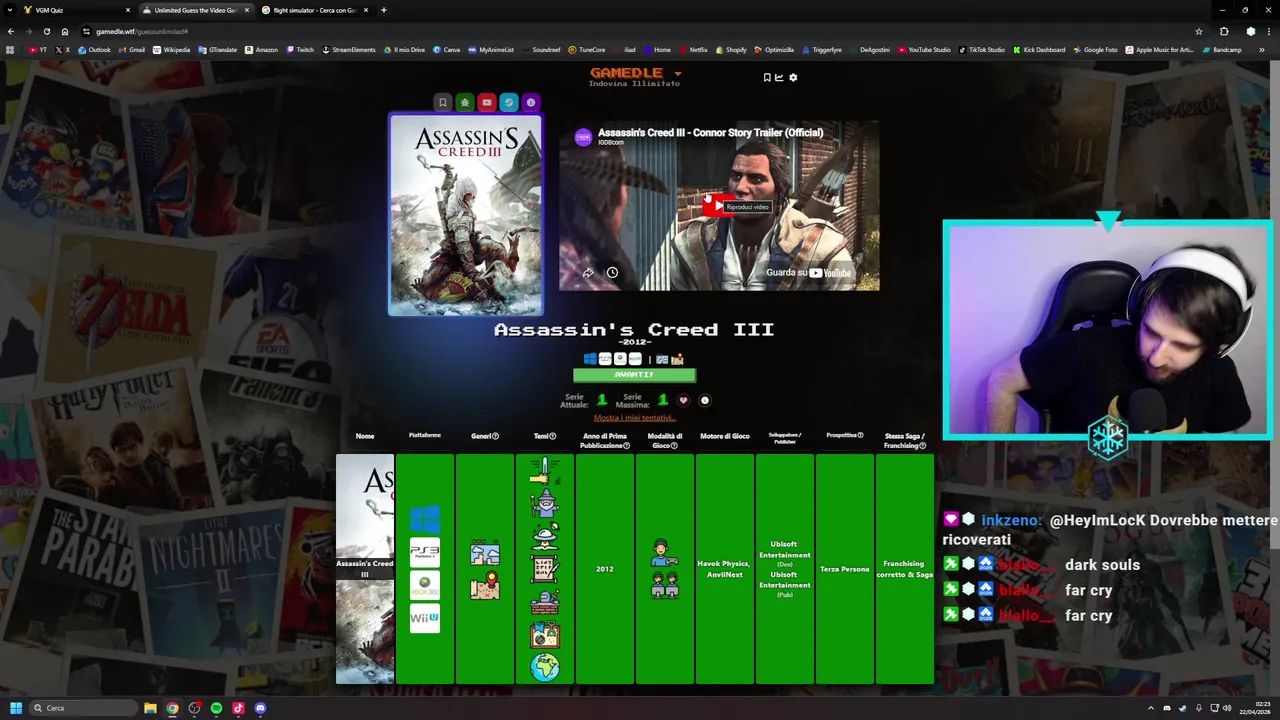Image resolution: width=1280 pixels, height=720 pixels.
Task: Open Spotify from the taskbar
Action: [216, 708]
